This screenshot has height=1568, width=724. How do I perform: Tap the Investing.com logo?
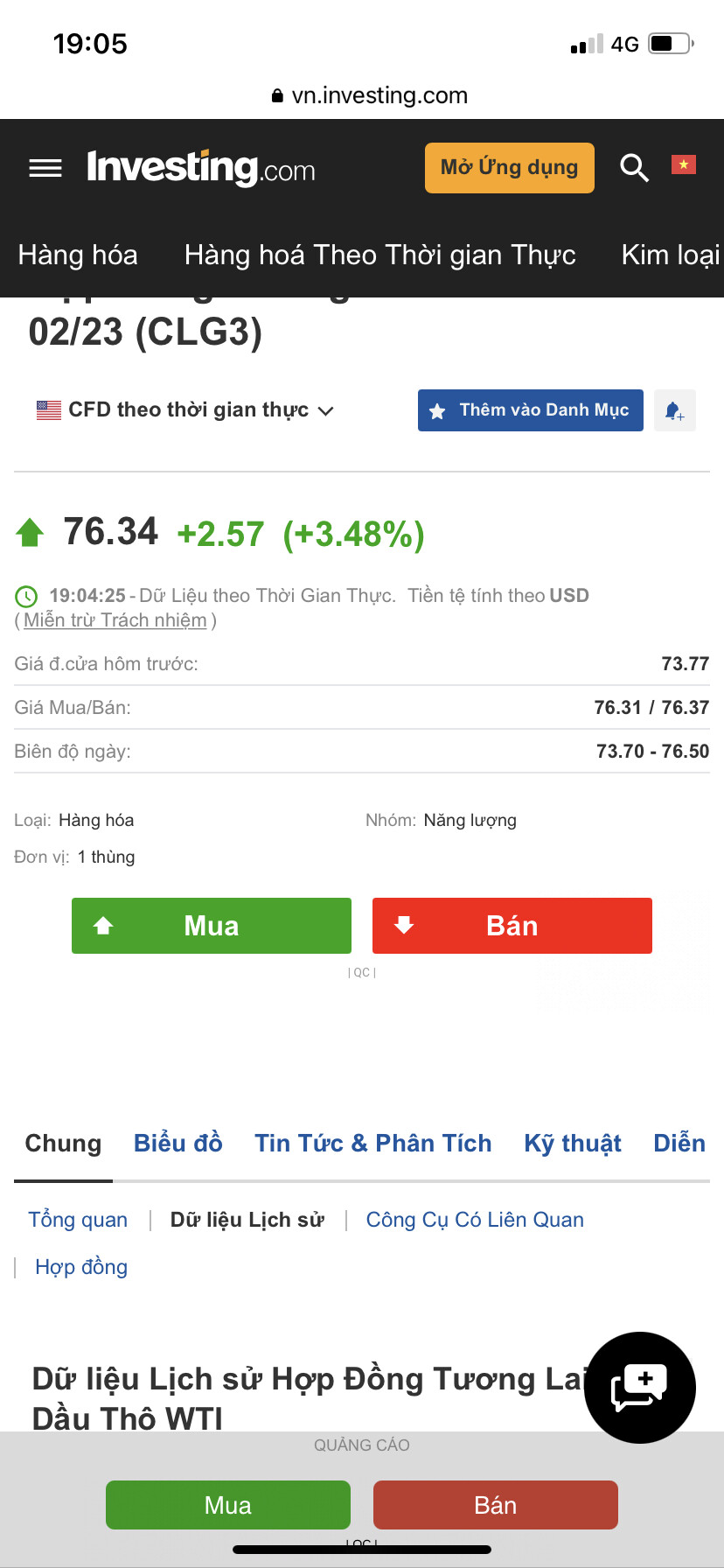click(201, 168)
